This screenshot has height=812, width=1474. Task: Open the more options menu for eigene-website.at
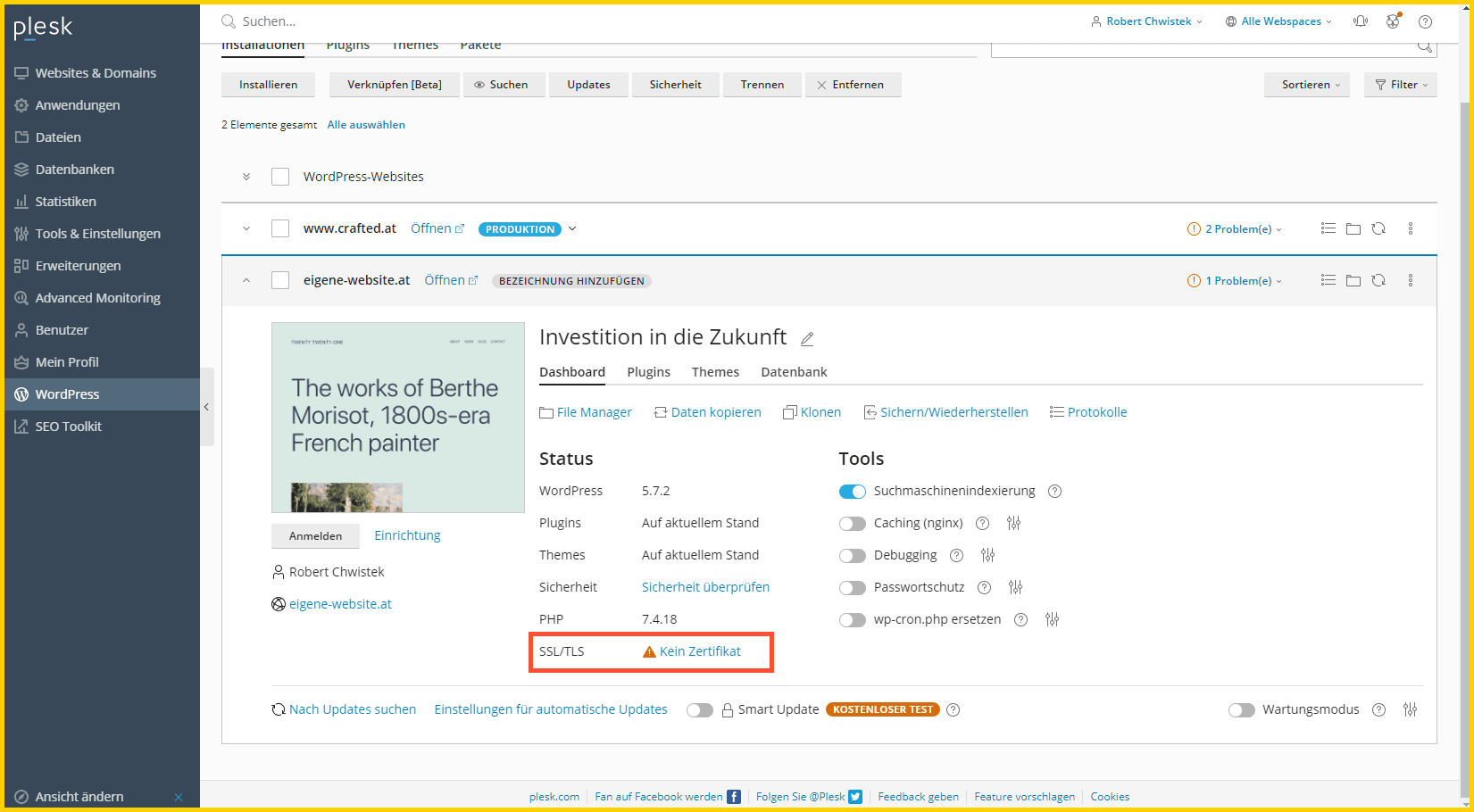coord(1411,280)
